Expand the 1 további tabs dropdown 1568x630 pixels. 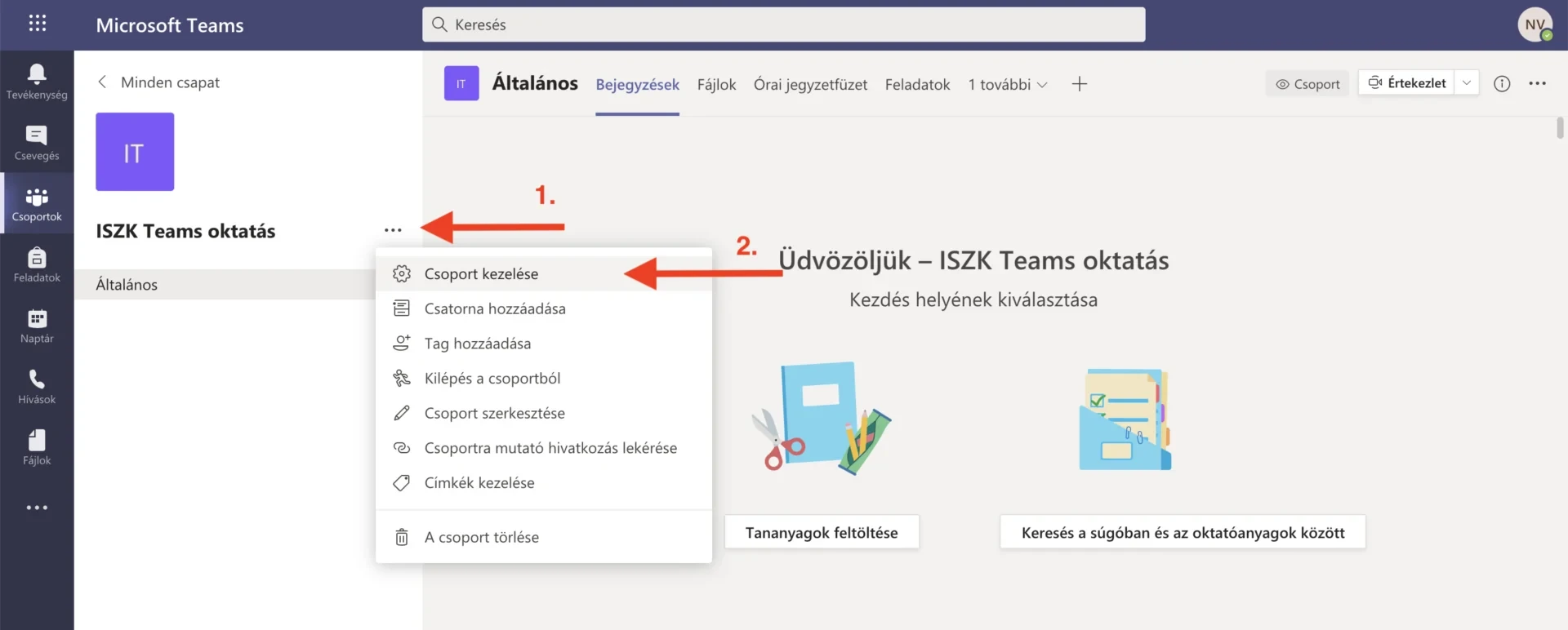1008,84
